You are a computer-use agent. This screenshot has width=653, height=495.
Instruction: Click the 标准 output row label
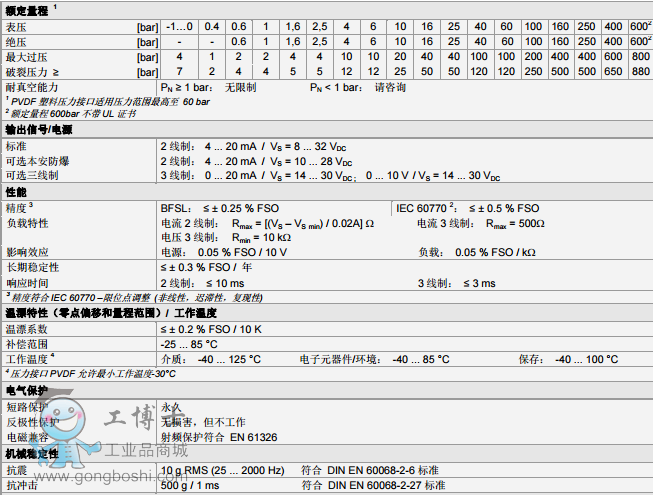click(16, 147)
